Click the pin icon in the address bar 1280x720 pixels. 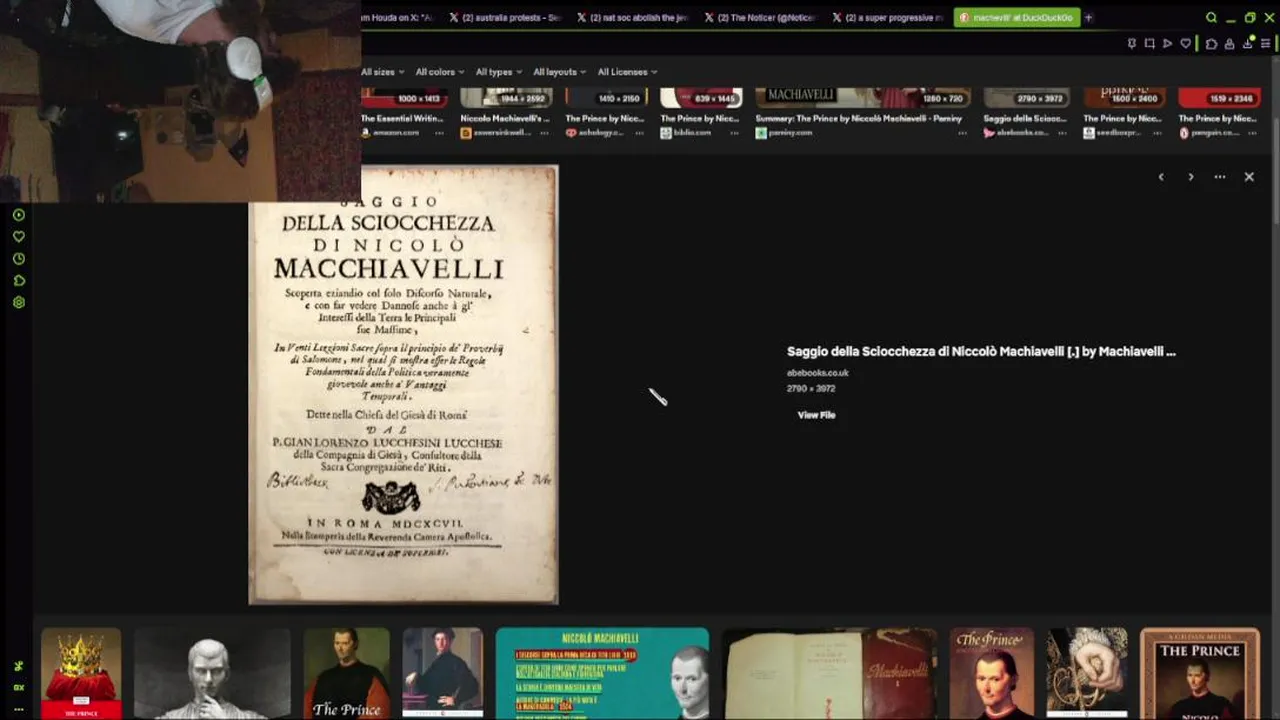point(1131,44)
